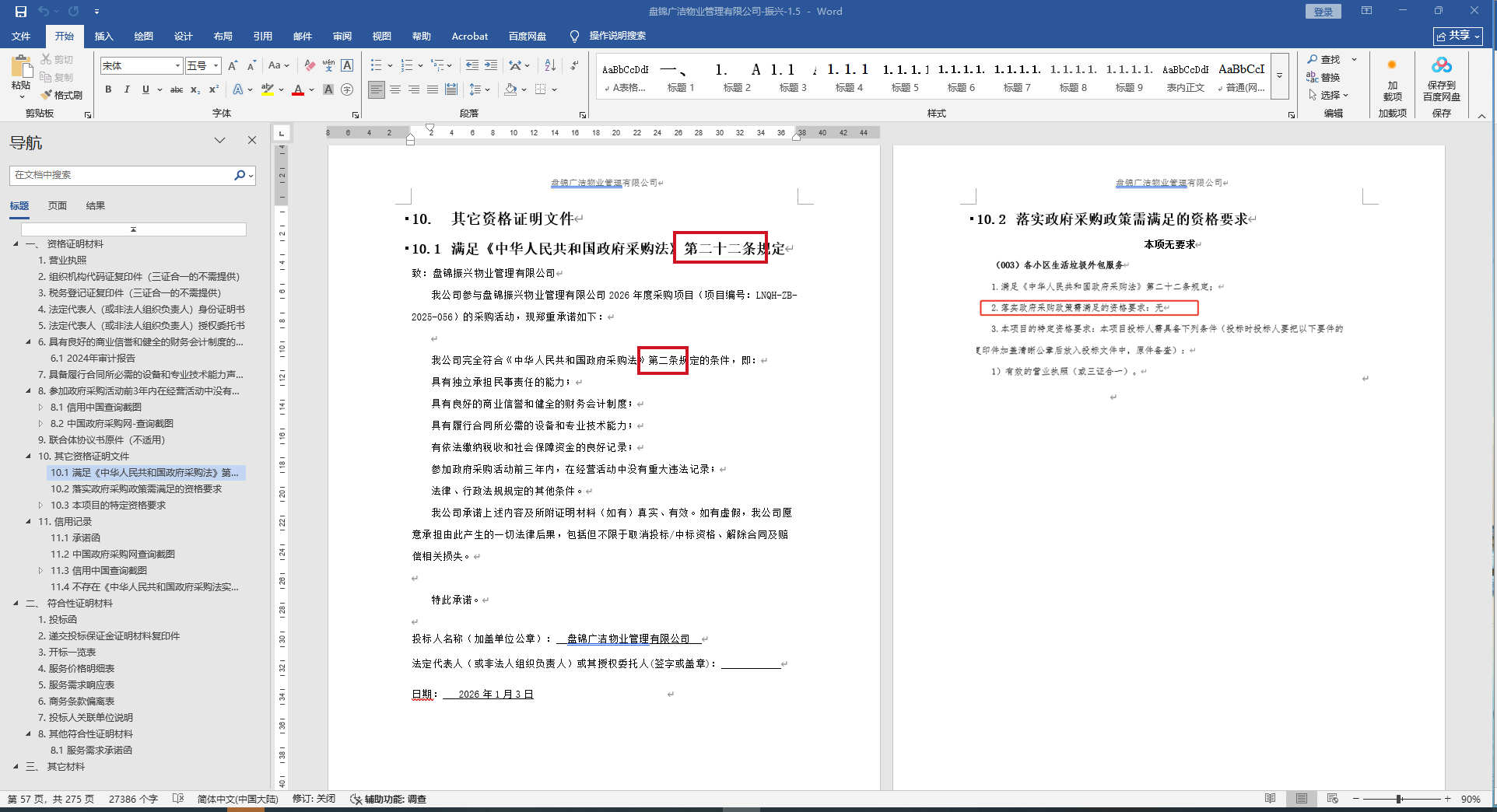Sign in with the 登录 button
The height and width of the screenshot is (812, 1497).
[x=1323, y=12]
